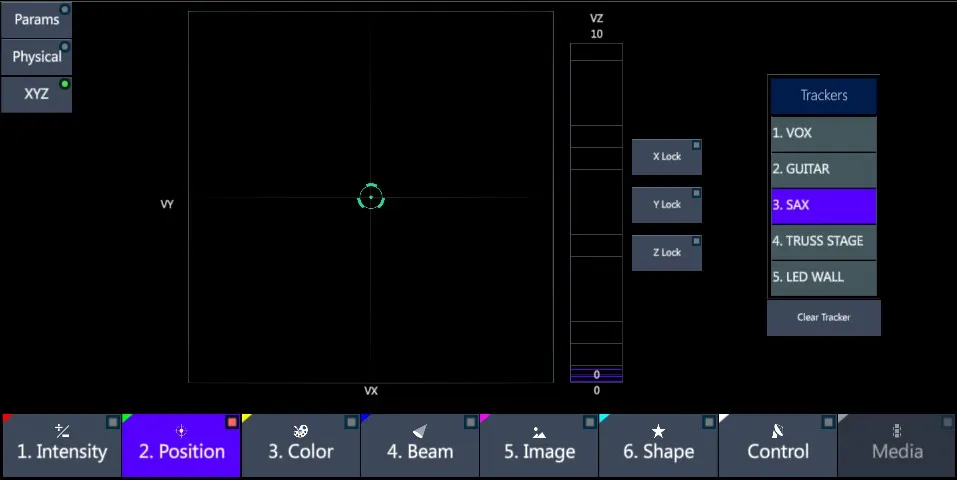Click the VY axis label

[x=167, y=205]
